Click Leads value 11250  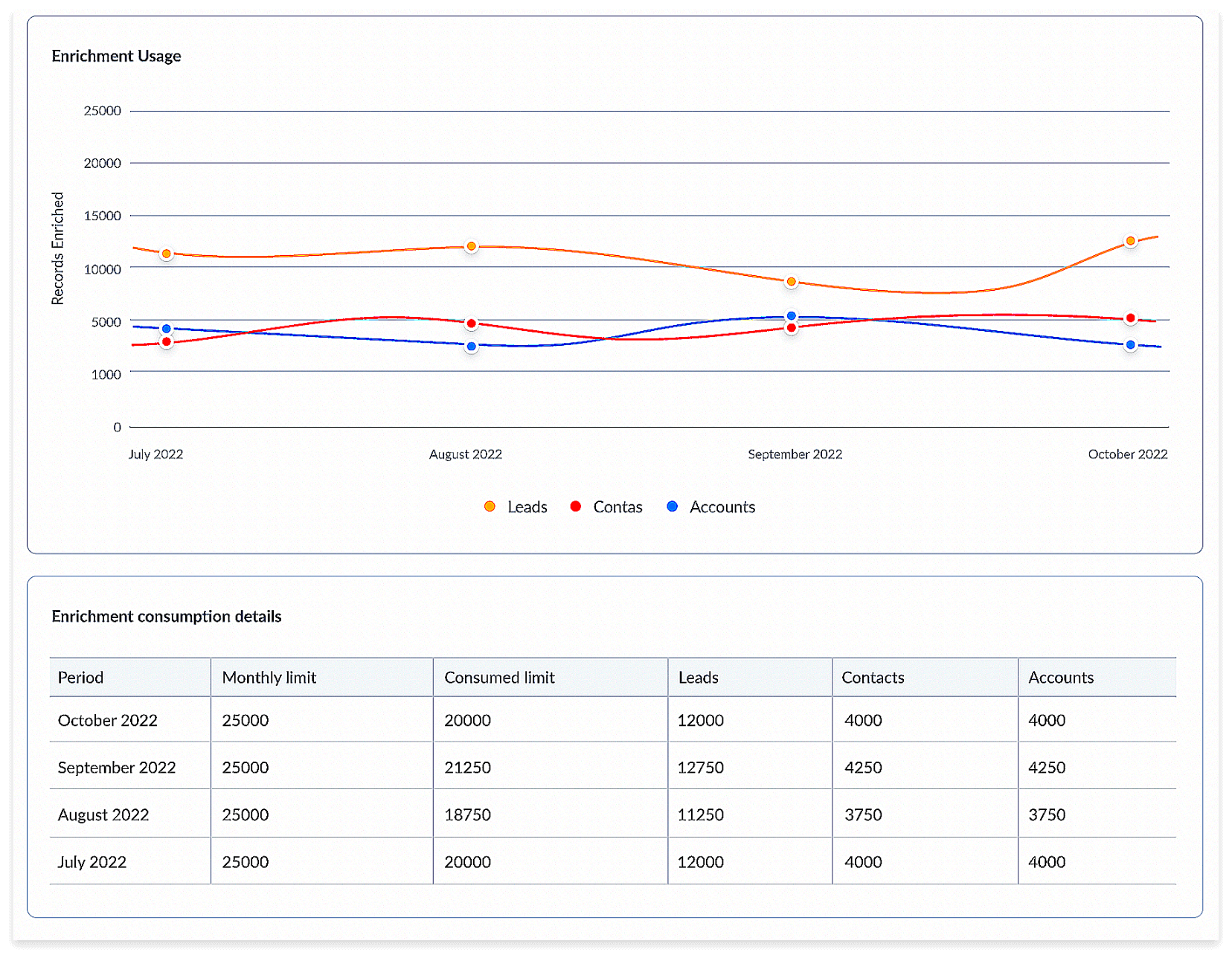point(701,815)
